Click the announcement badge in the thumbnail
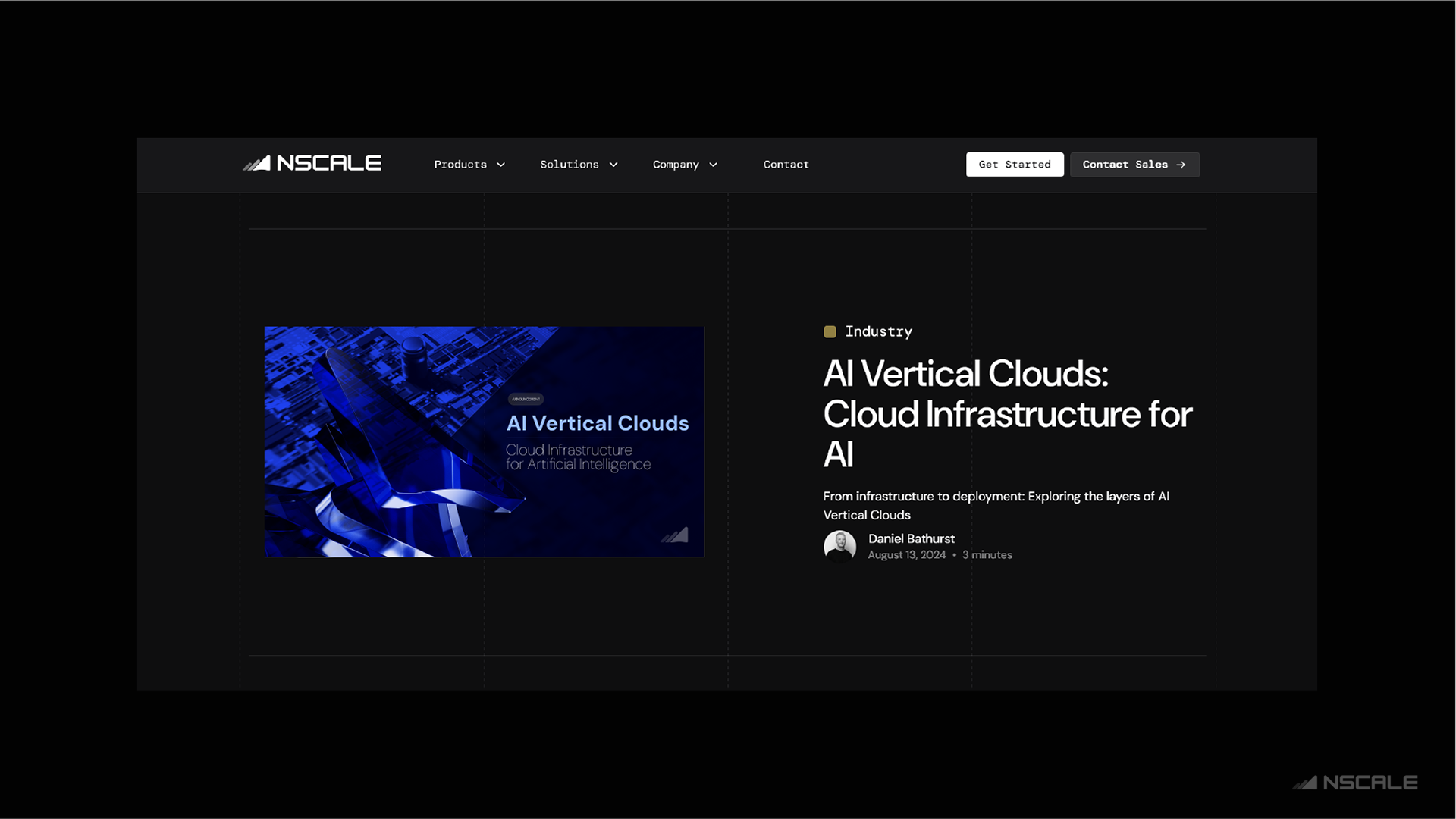The height and width of the screenshot is (819, 1456). pyautogui.click(x=526, y=399)
